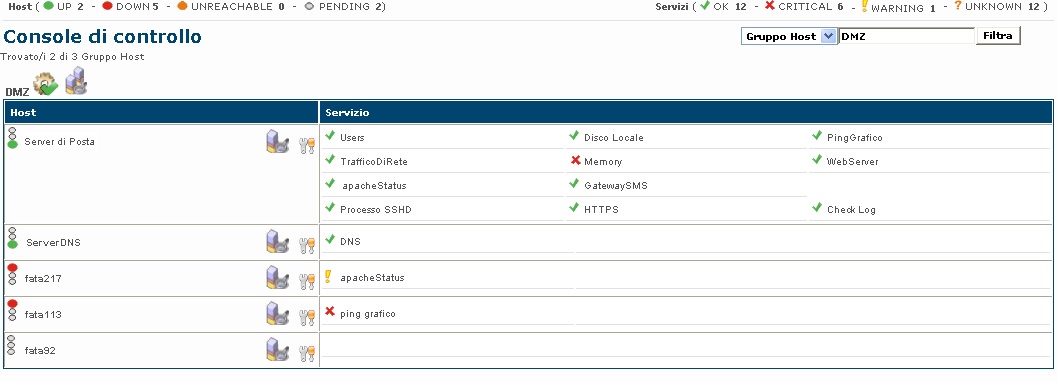Open the fata92 host link
This screenshot has width=1058, height=381.
click(x=40, y=351)
